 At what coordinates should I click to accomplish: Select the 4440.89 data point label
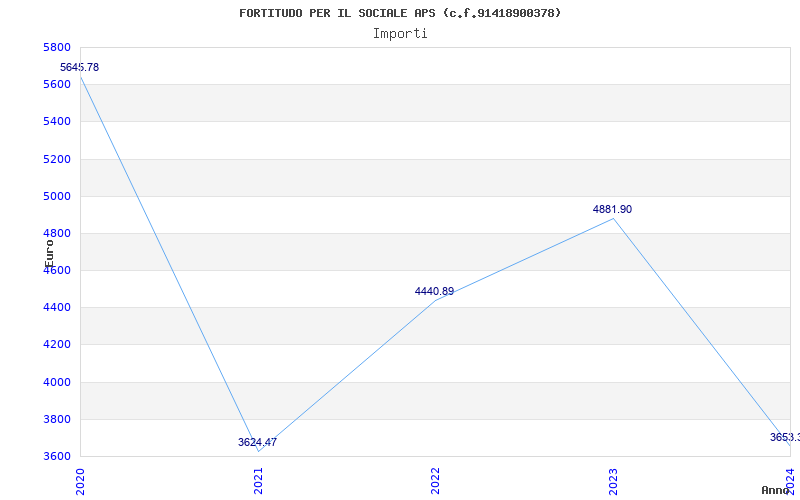click(434, 291)
